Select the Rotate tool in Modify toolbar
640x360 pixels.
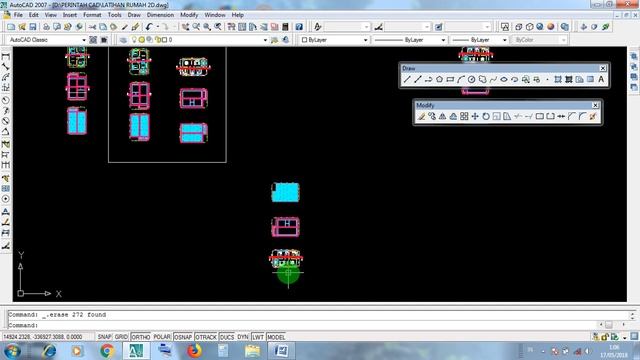click(486, 117)
